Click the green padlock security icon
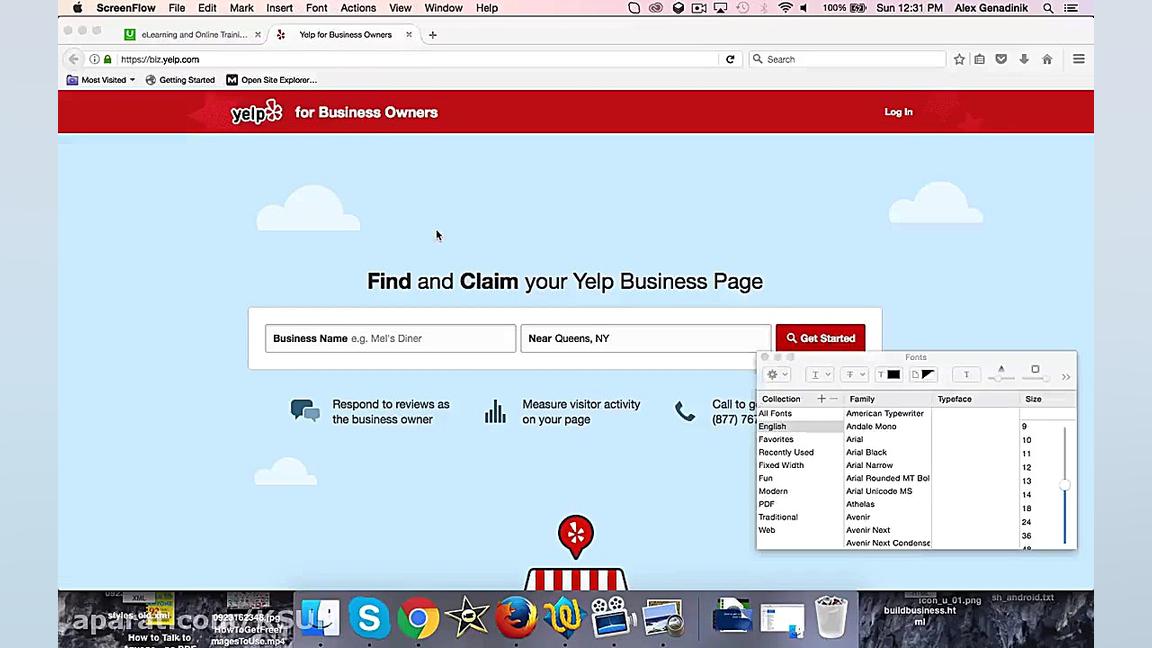The image size is (1152, 648). 107,60
